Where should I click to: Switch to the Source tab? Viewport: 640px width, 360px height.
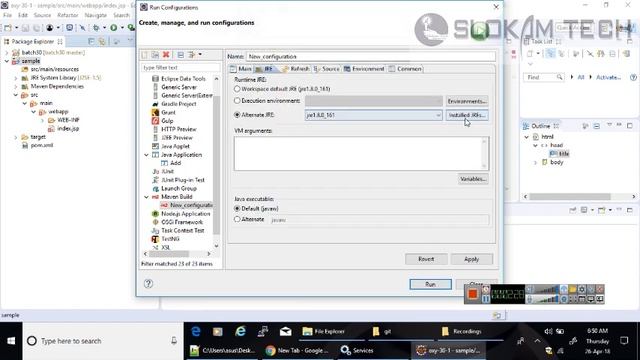pos(327,69)
